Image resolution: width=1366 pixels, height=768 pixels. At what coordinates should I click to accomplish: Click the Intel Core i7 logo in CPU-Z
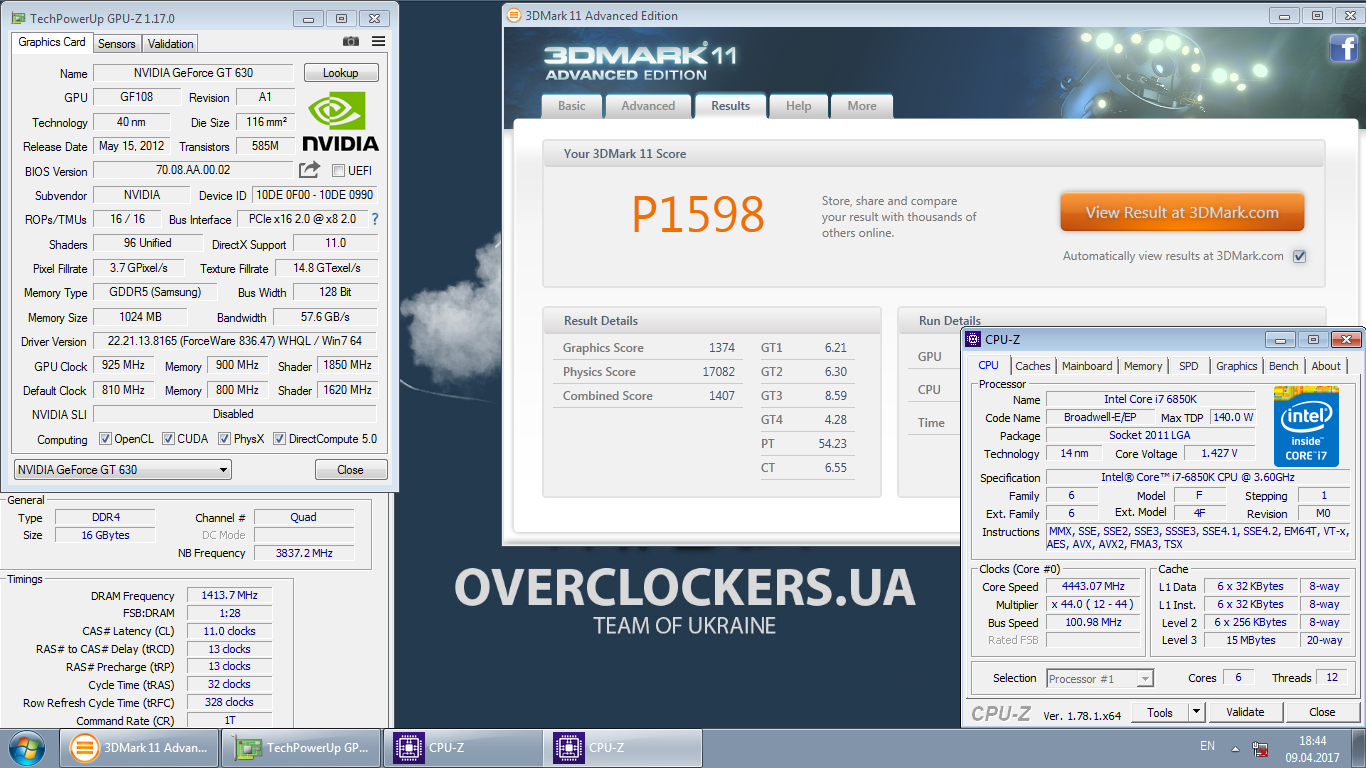(1306, 427)
